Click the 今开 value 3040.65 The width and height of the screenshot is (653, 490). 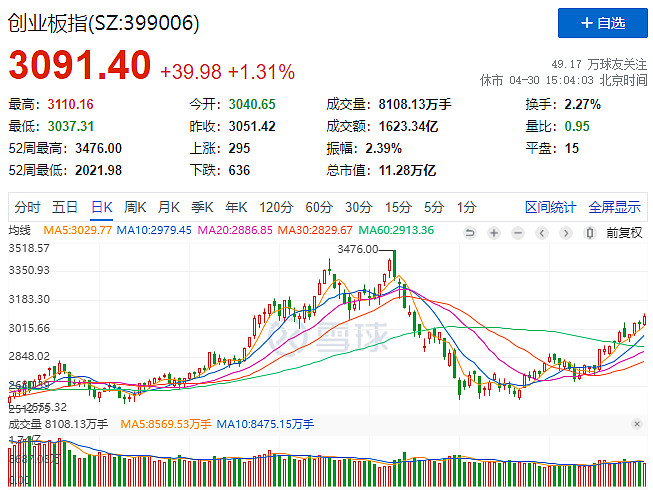[x=252, y=104]
